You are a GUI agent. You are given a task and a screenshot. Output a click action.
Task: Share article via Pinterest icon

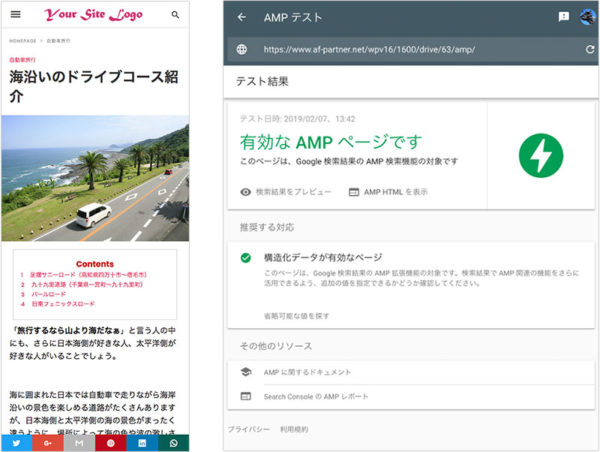[x=111, y=443]
